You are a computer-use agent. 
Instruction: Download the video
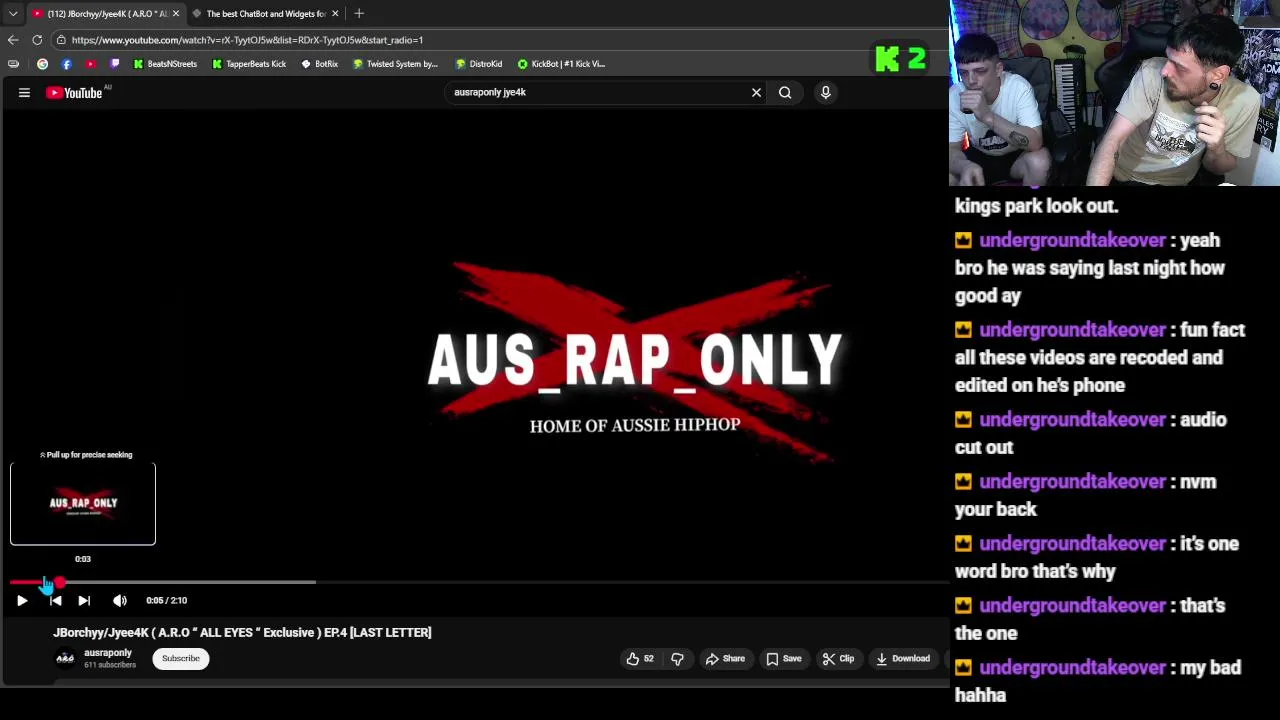(x=903, y=658)
